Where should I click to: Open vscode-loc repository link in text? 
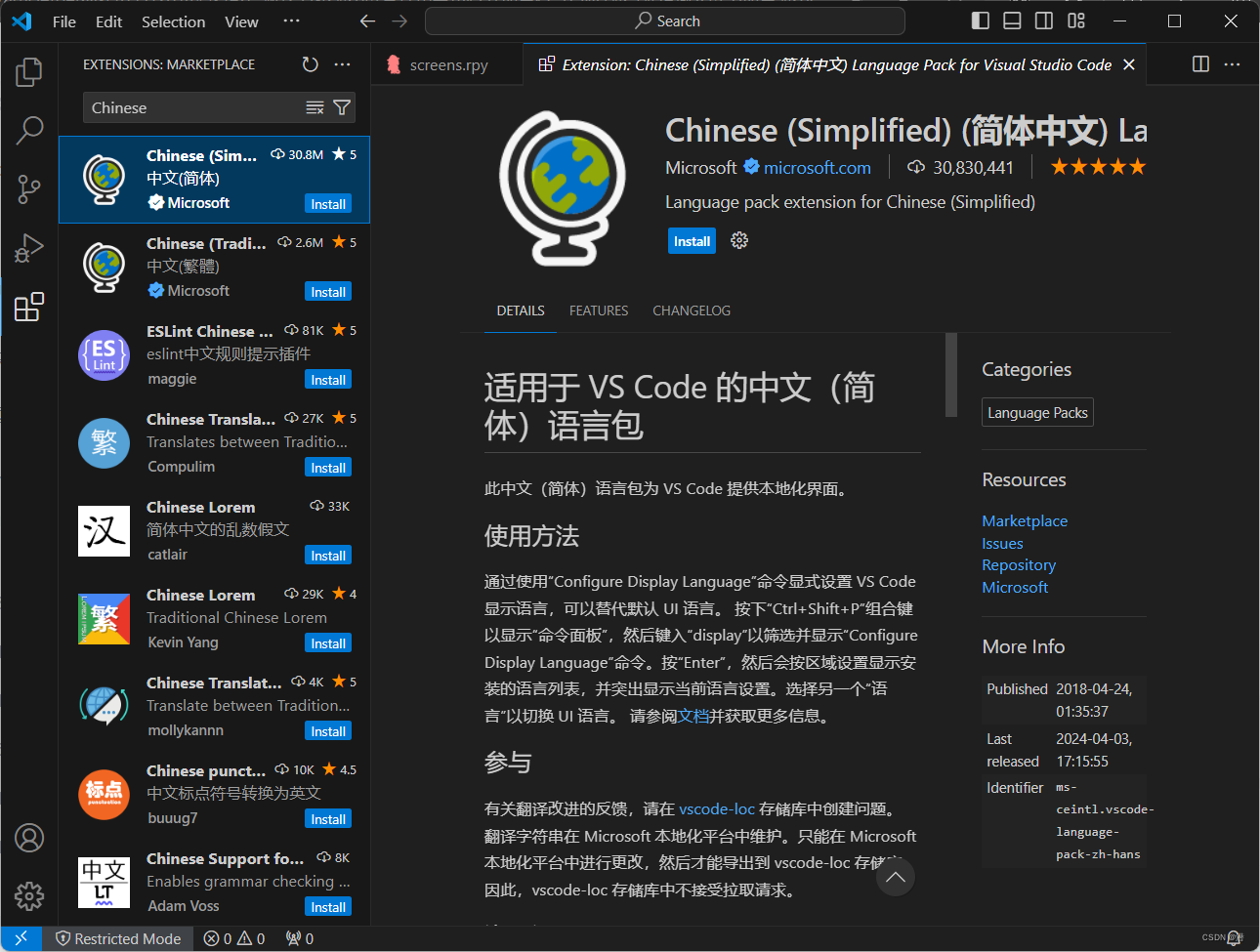(717, 809)
